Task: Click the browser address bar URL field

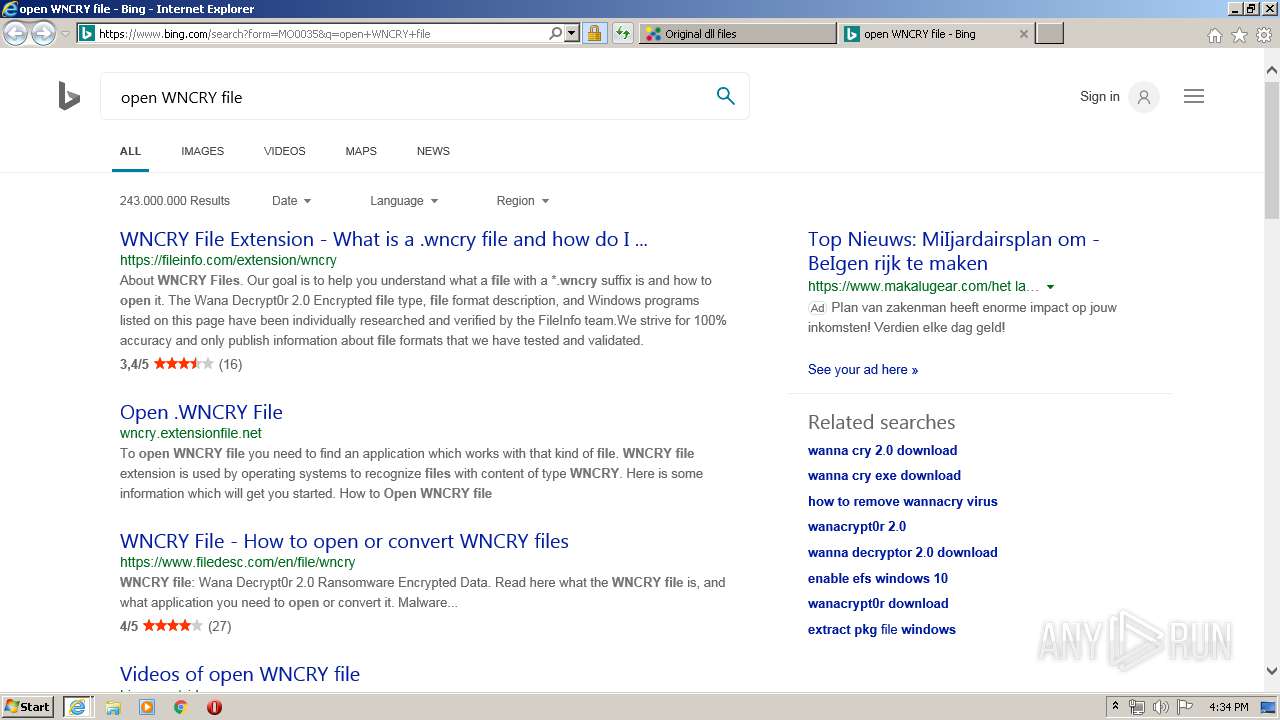Action: tap(320, 33)
